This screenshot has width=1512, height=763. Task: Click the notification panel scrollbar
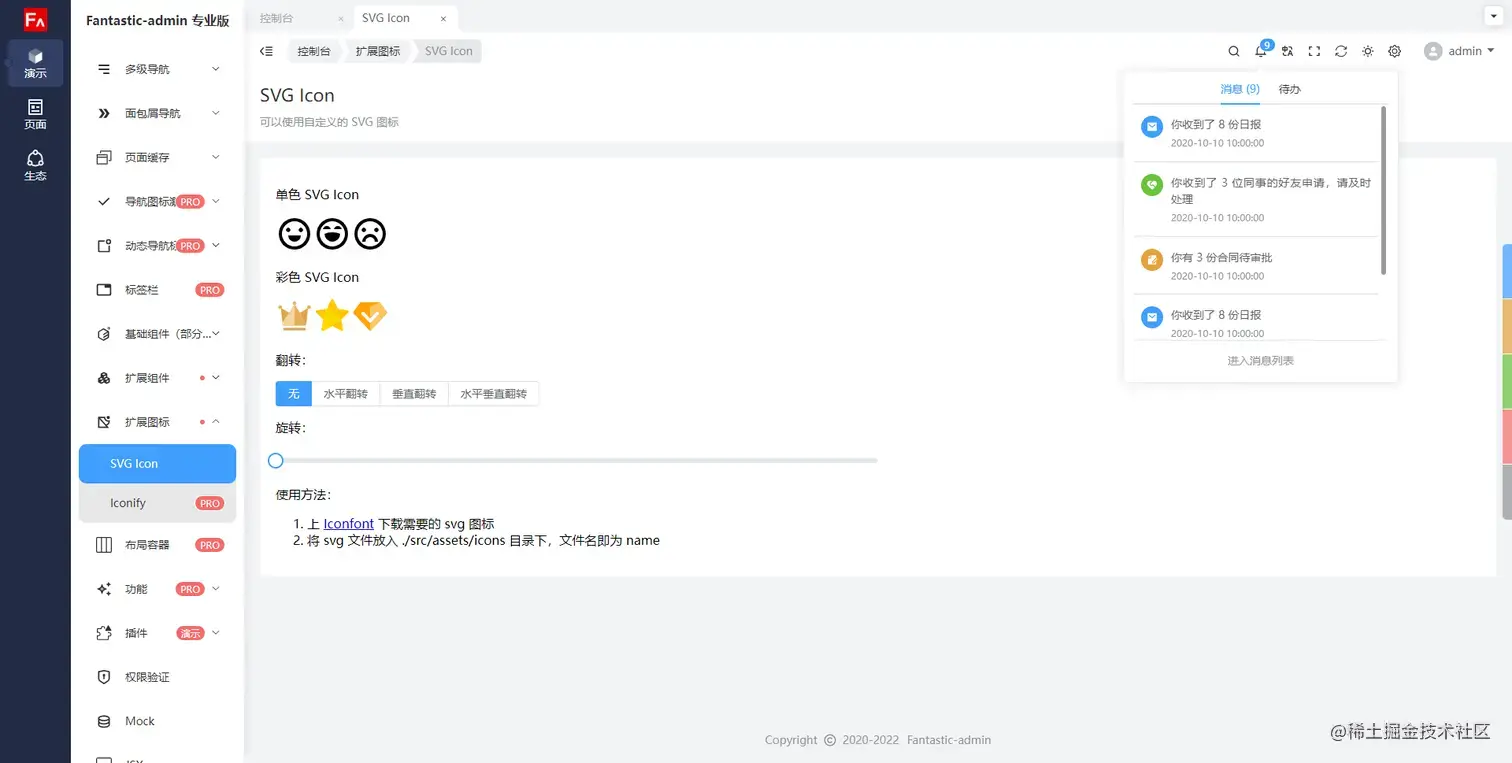click(1384, 190)
